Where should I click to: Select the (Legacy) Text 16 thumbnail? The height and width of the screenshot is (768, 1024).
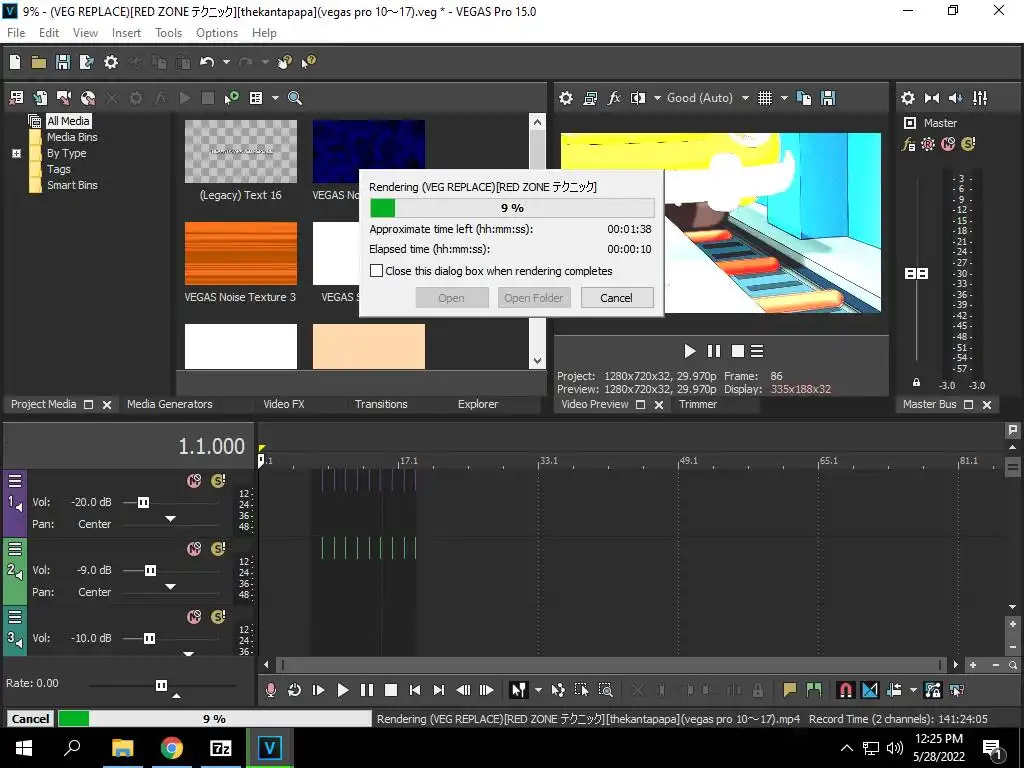(240, 152)
